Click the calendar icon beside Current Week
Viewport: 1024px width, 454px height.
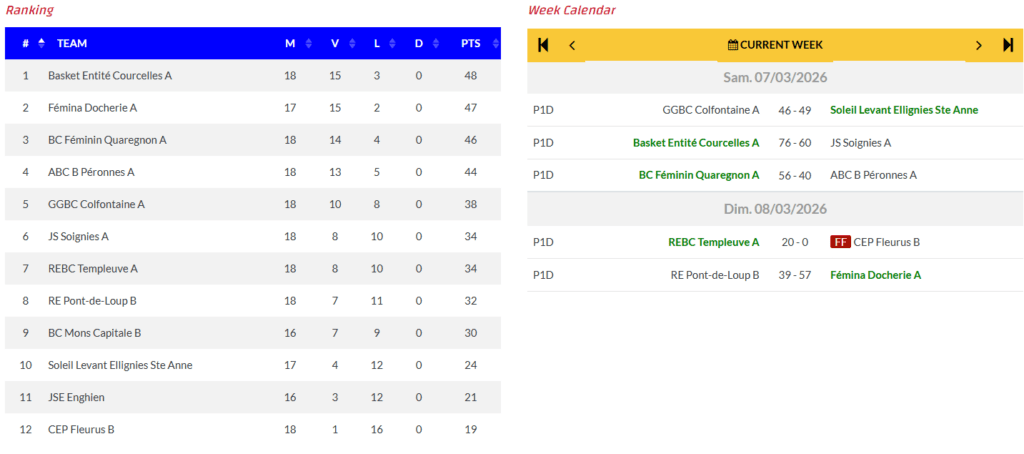pyautogui.click(x=733, y=45)
